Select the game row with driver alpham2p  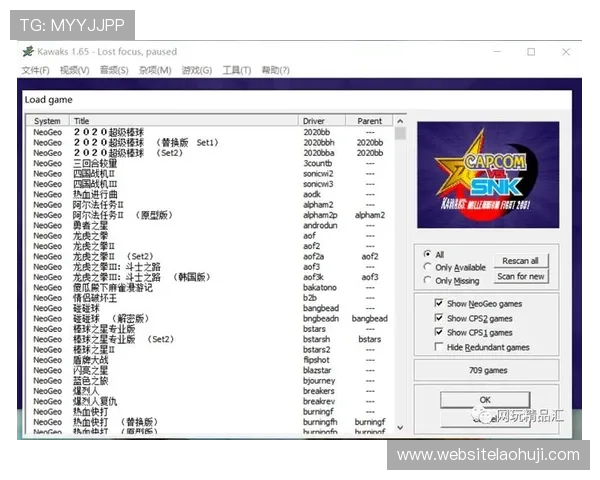tap(210, 215)
